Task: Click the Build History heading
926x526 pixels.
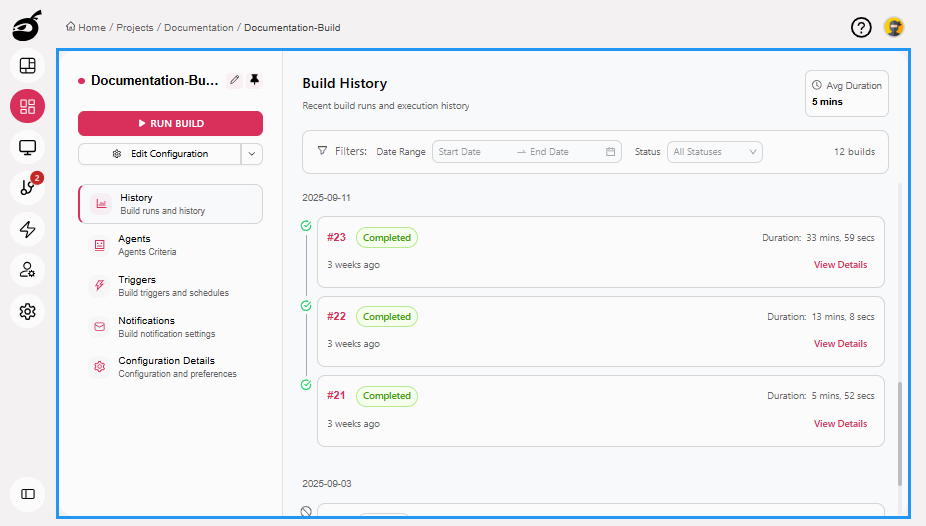Action: (x=344, y=83)
